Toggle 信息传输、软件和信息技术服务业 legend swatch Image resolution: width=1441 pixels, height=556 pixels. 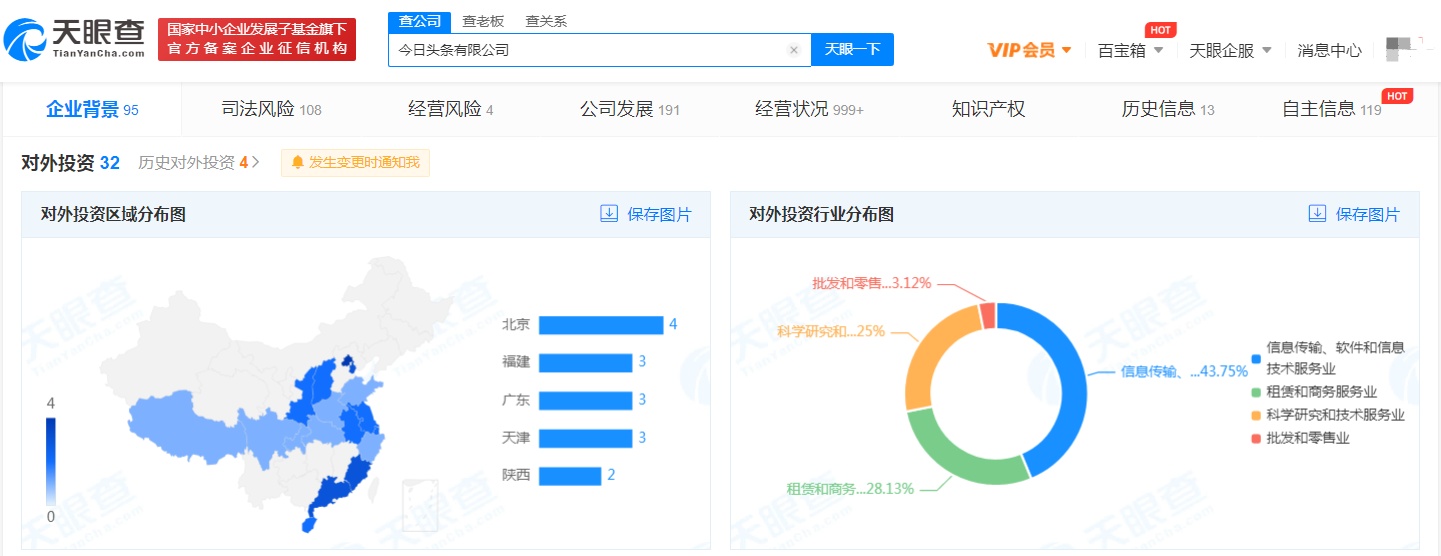[1255, 358]
